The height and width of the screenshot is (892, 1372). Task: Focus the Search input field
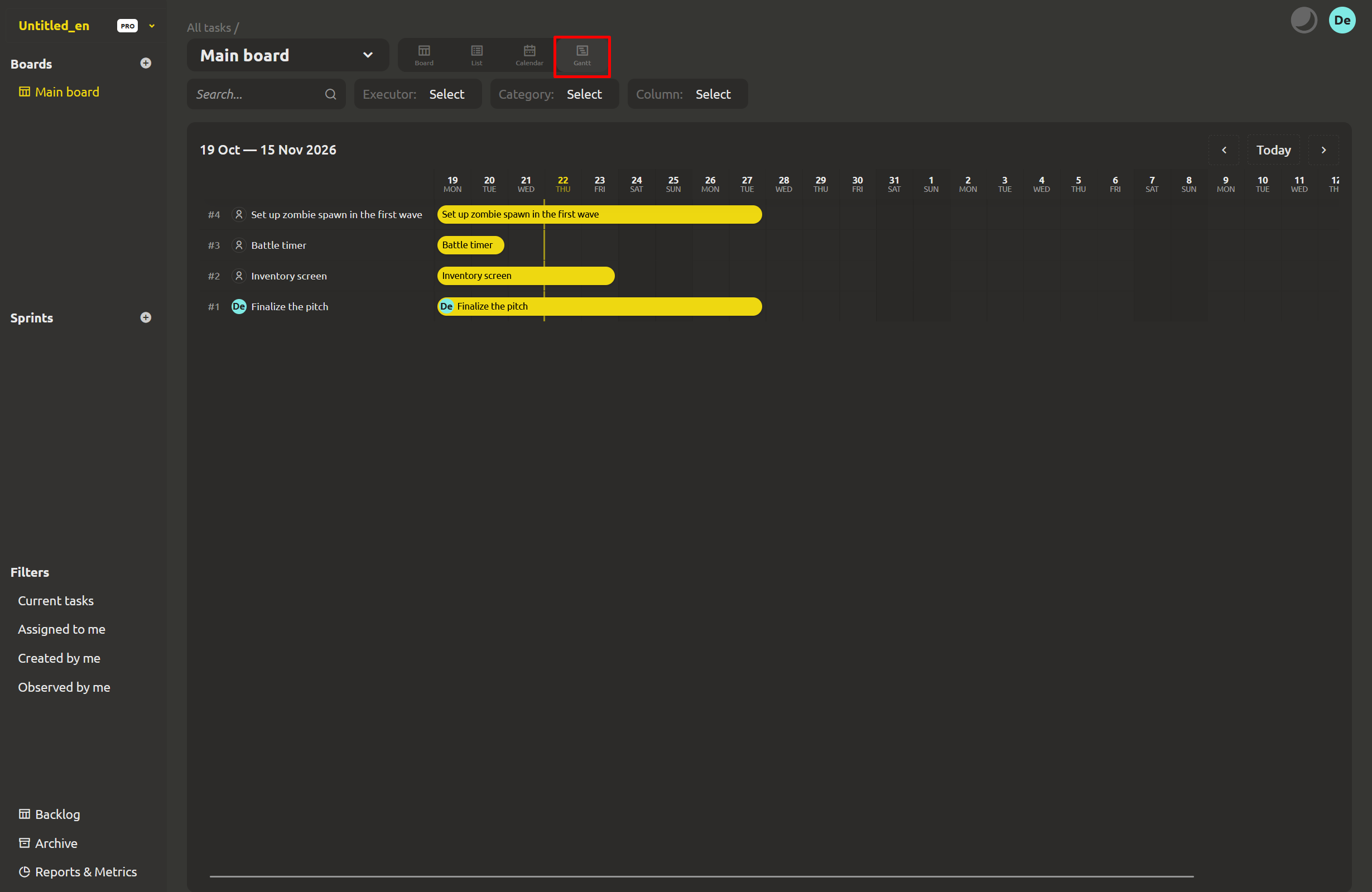coord(266,94)
